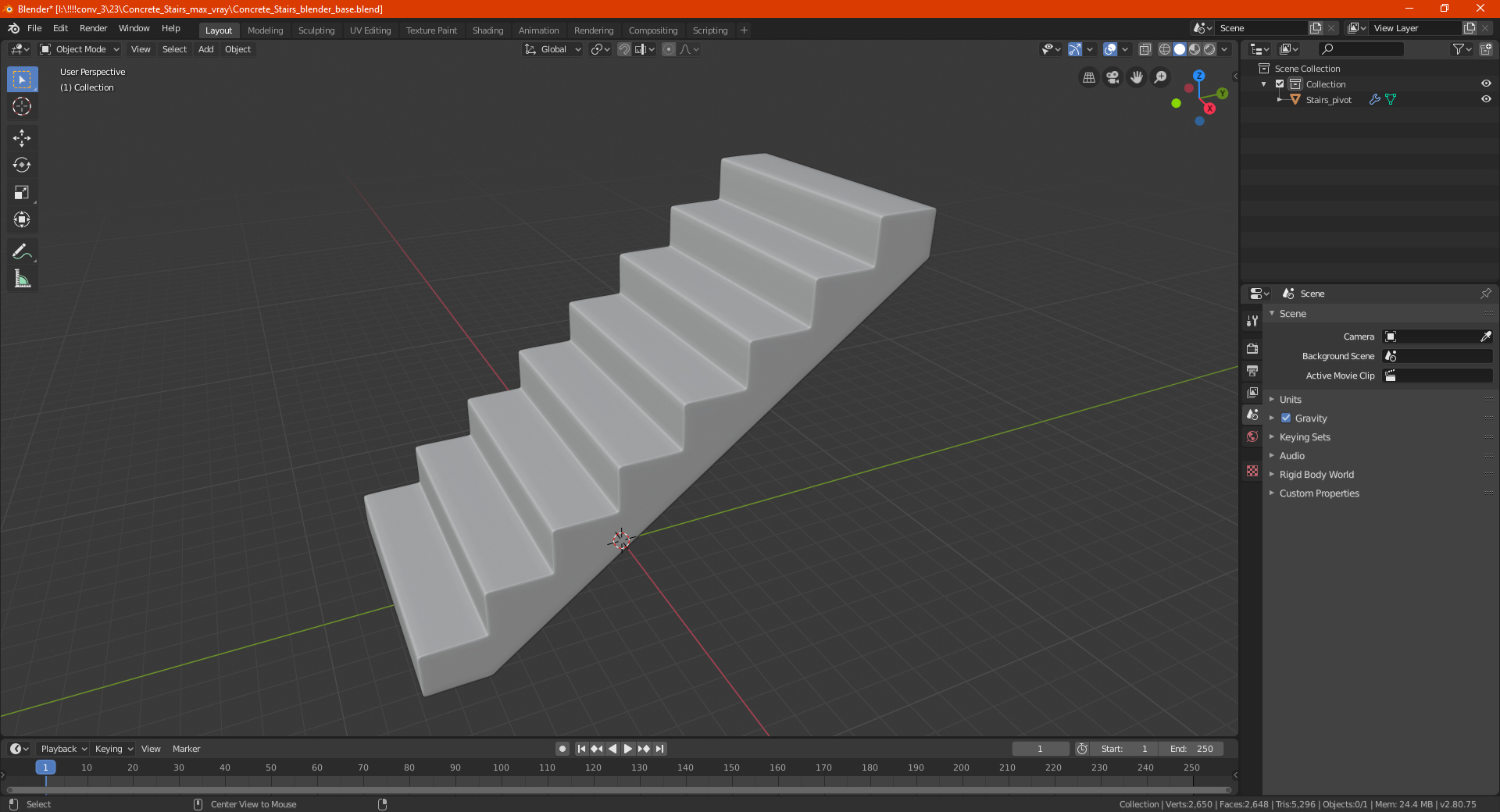Hide Stairs_pivot with its eye icon

coord(1486,100)
